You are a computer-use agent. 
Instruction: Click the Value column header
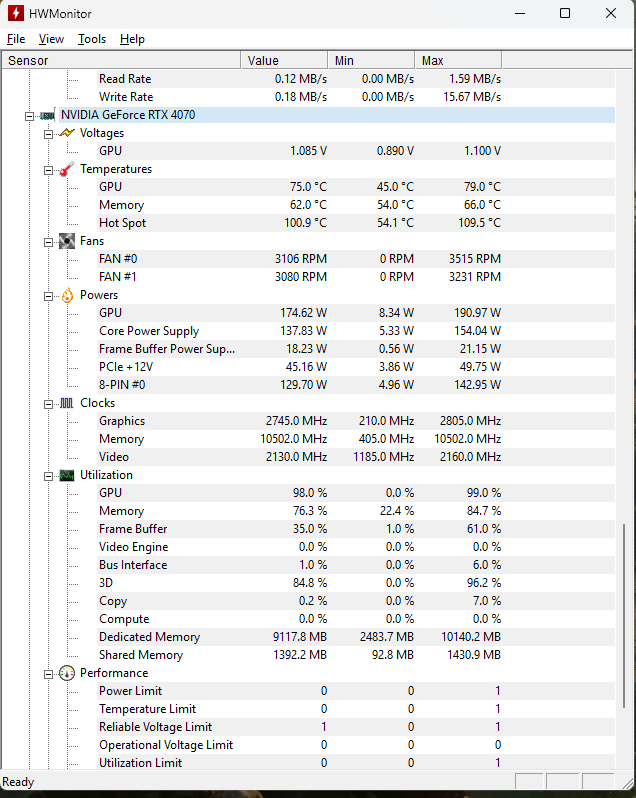point(284,61)
